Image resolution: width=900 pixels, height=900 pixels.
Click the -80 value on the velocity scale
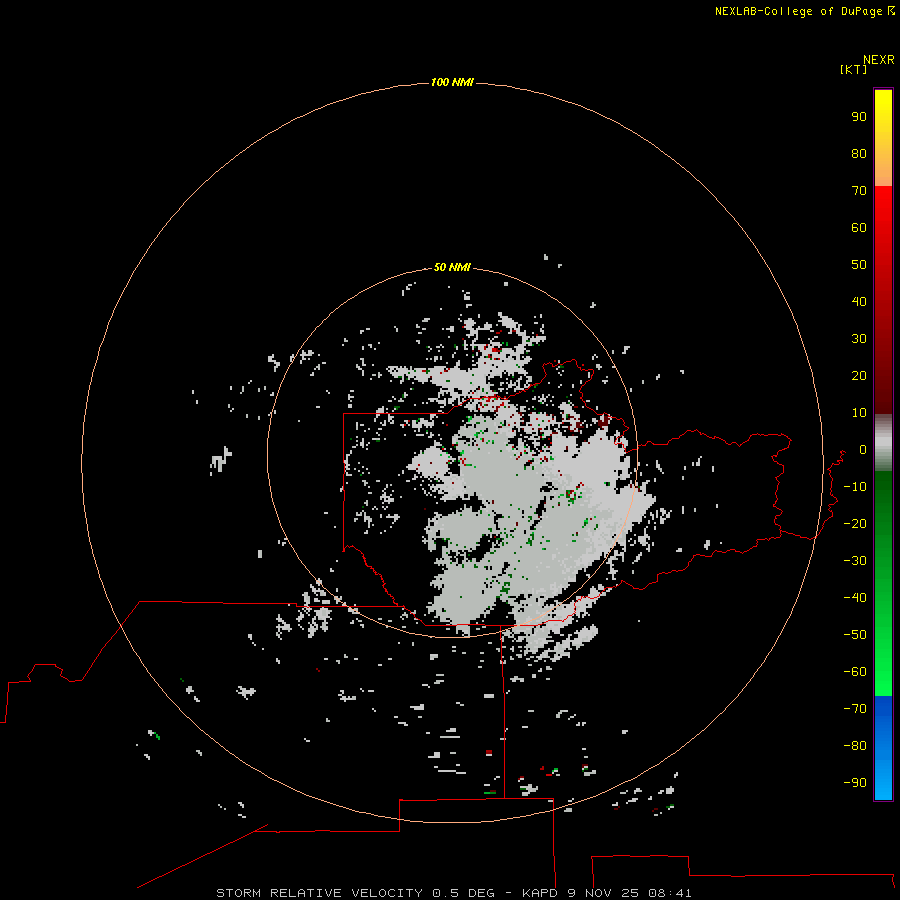click(855, 746)
